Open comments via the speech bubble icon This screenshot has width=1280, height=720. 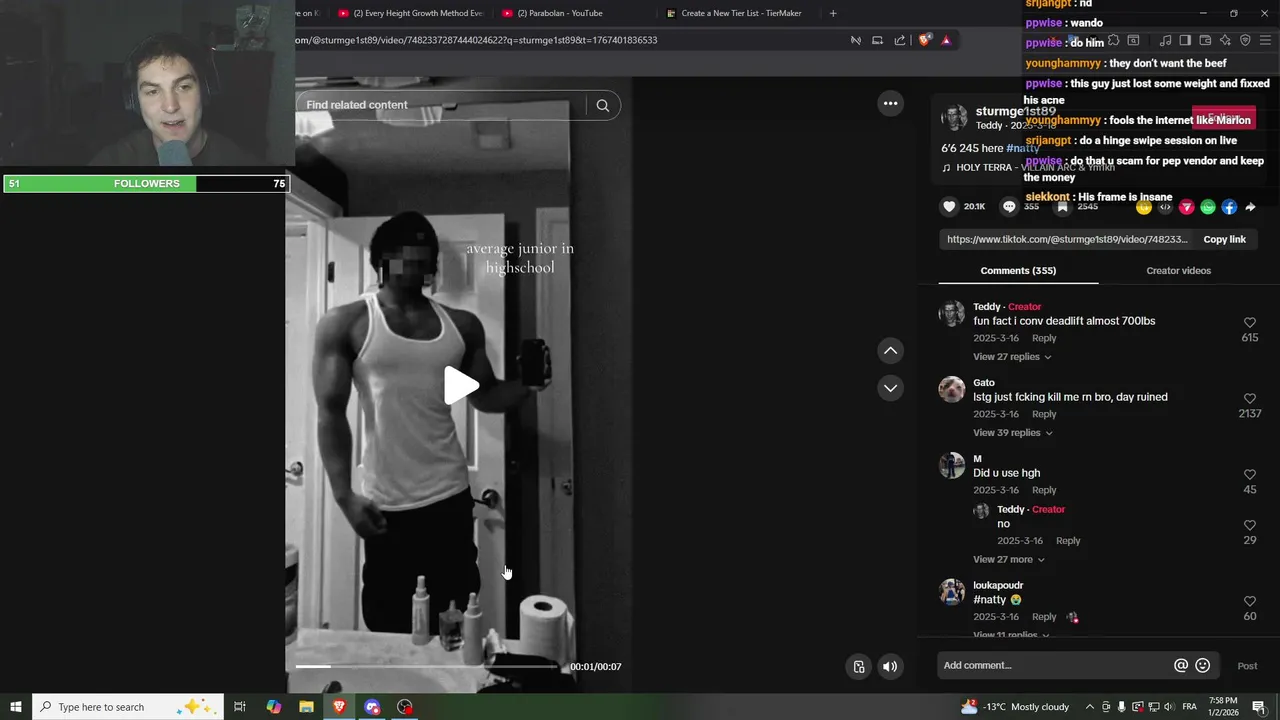[1009, 207]
